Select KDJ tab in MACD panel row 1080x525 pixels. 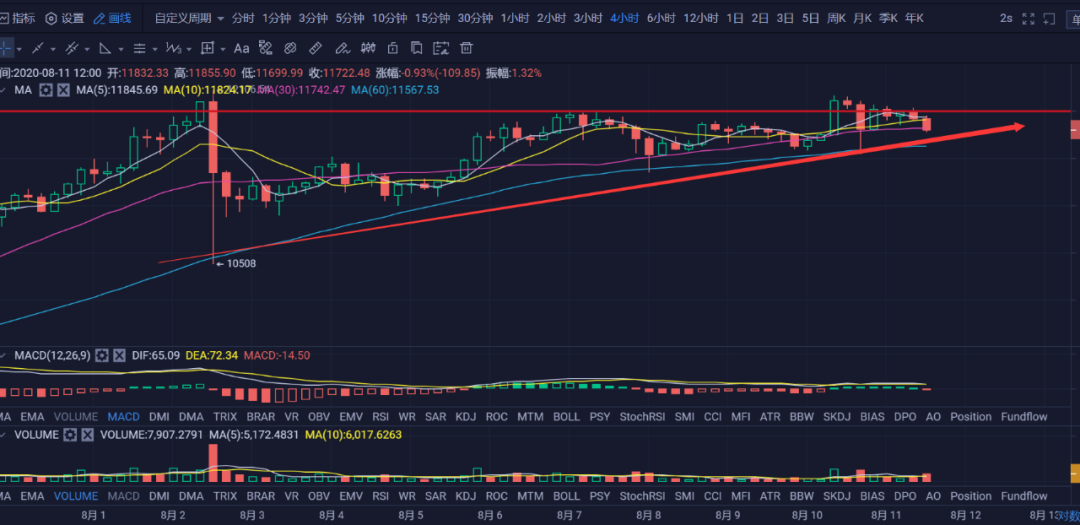465,416
